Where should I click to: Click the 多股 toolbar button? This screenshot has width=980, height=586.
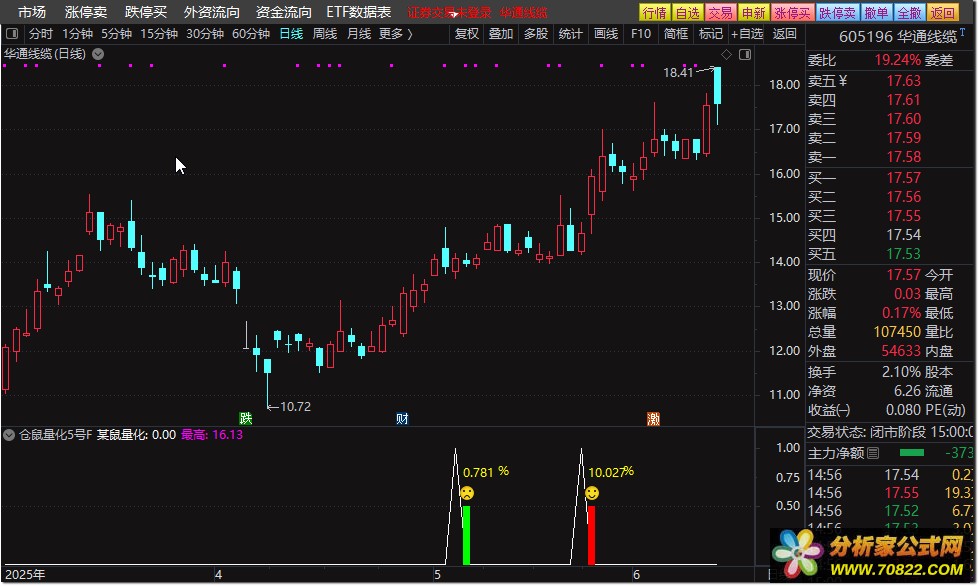(x=536, y=34)
